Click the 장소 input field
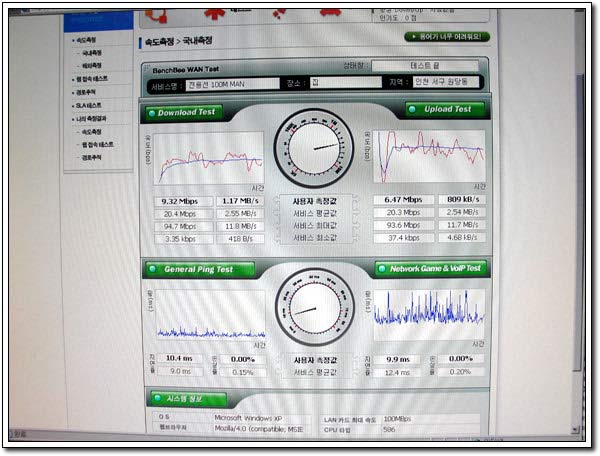The image size is (600, 456). pyautogui.click(x=346, y=82)
